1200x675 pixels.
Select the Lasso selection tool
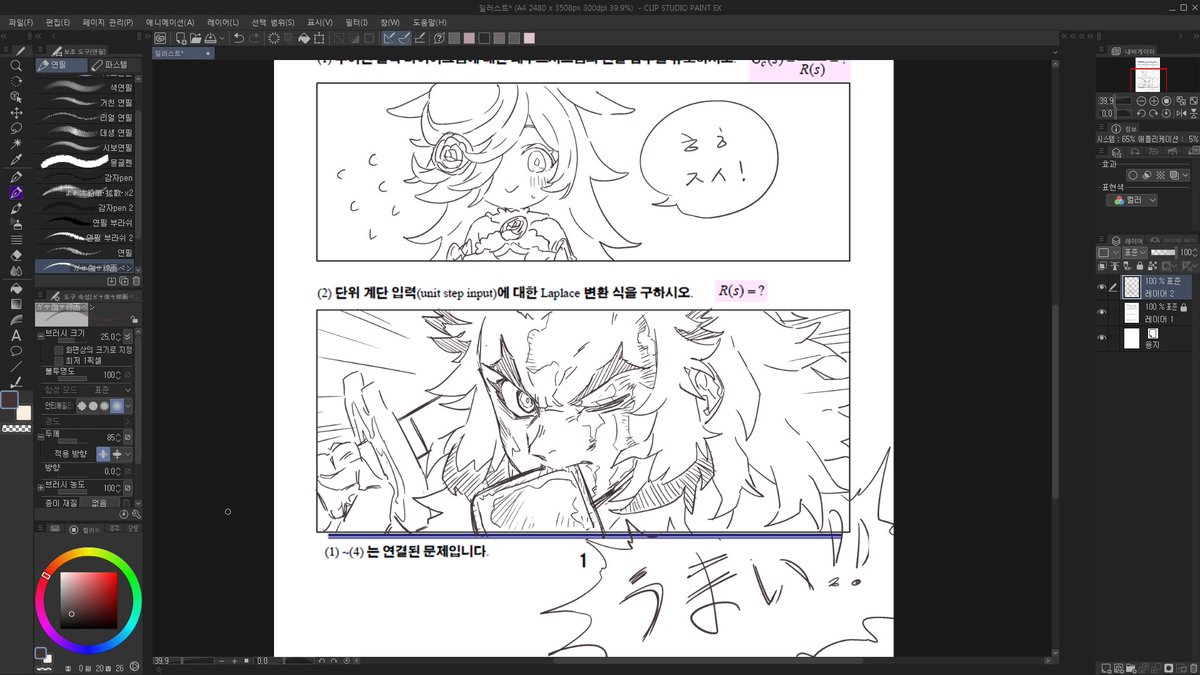[x=16, y=128]
